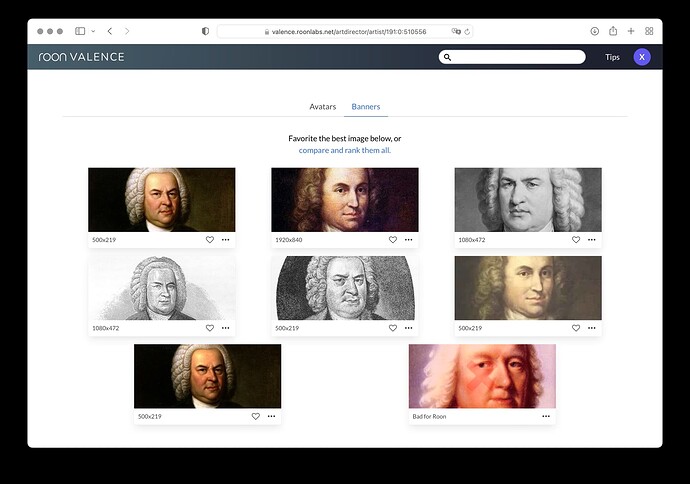Click the '1920x840' size label
690x484 pixels.
point(289,240)
